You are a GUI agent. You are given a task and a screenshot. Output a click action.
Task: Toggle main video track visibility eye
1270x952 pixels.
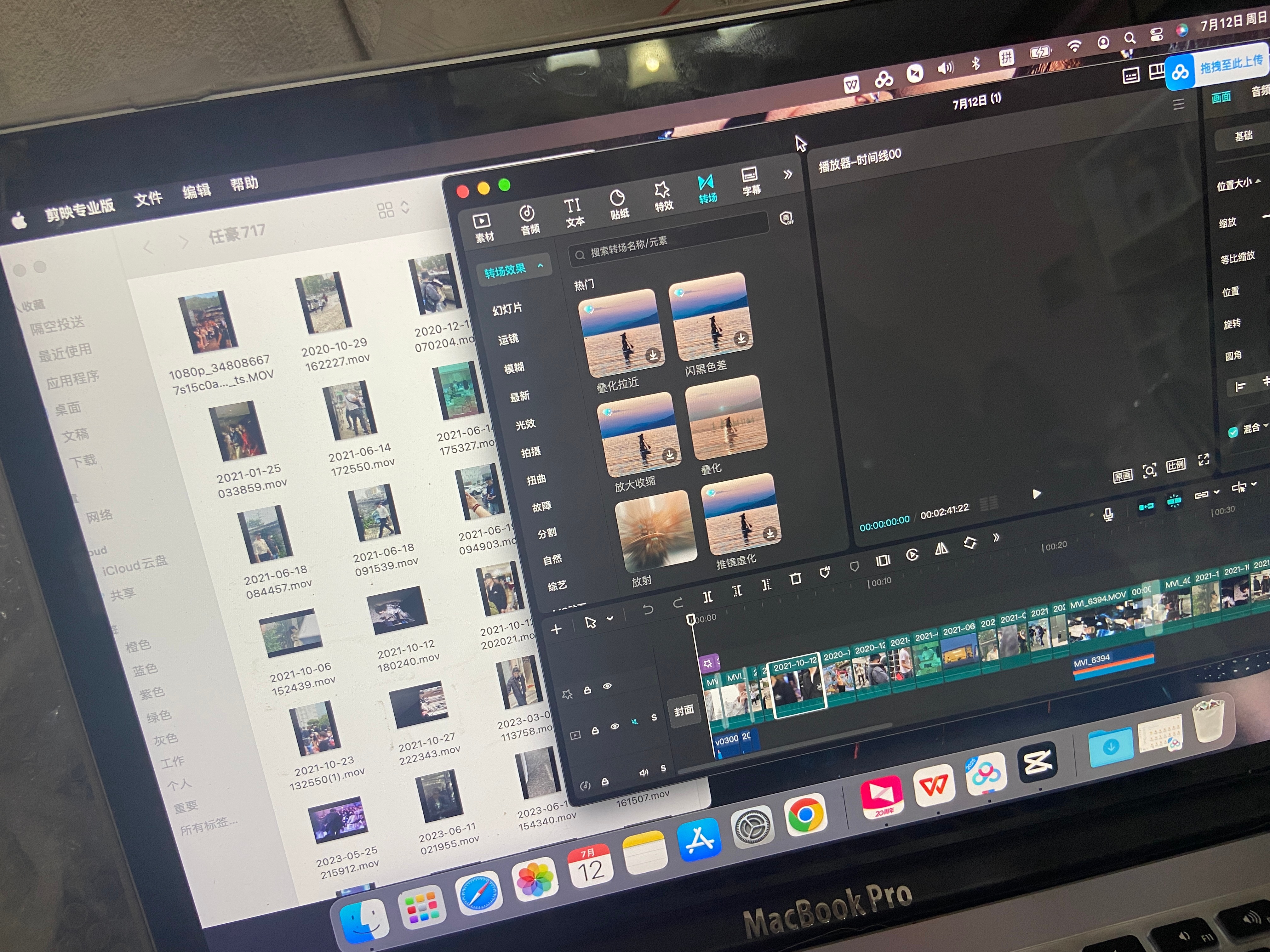point(614,727)
